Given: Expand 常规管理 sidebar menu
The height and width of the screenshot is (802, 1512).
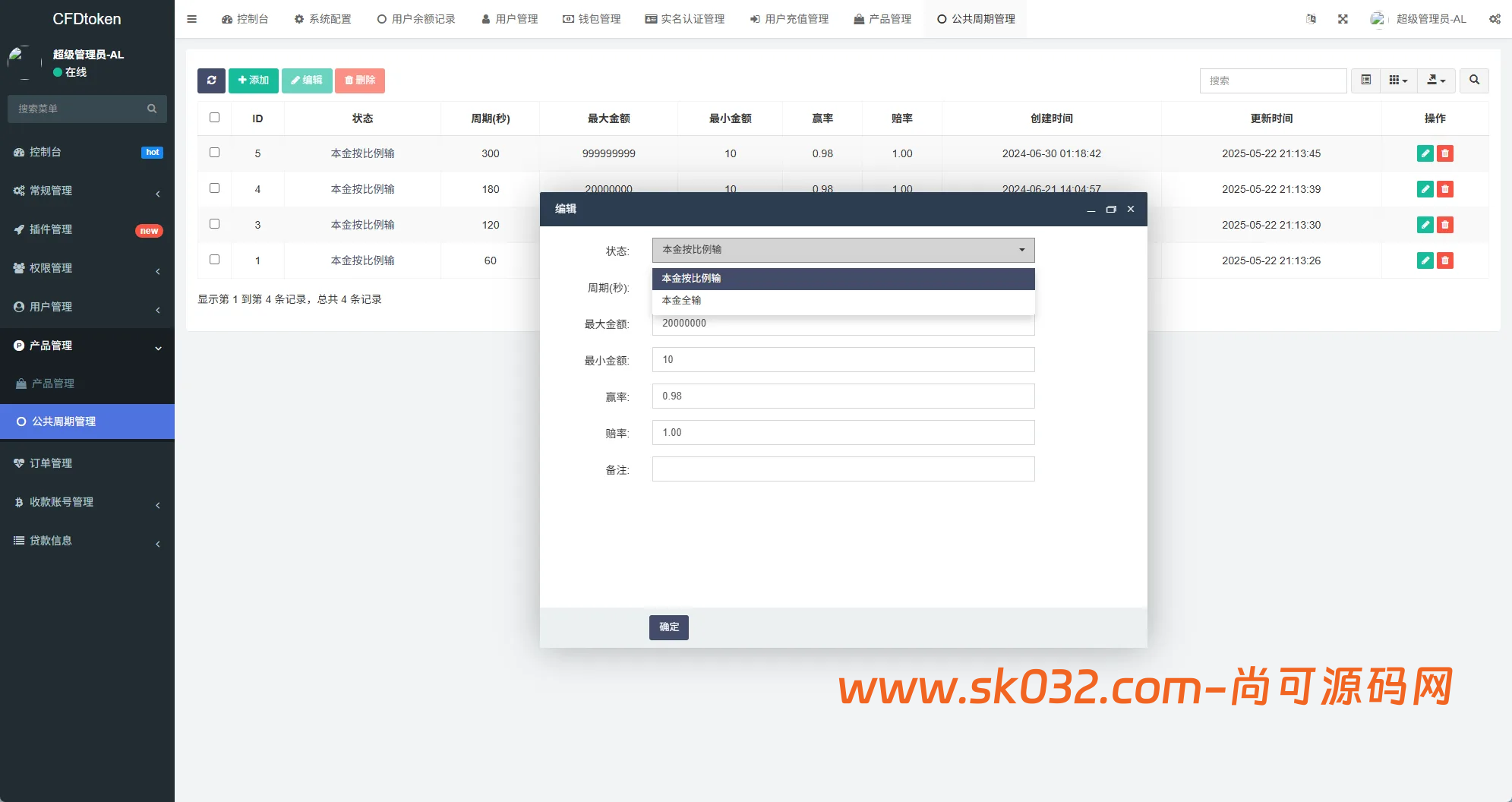Looking at the screenshot, I should click(x=87, y=191).
